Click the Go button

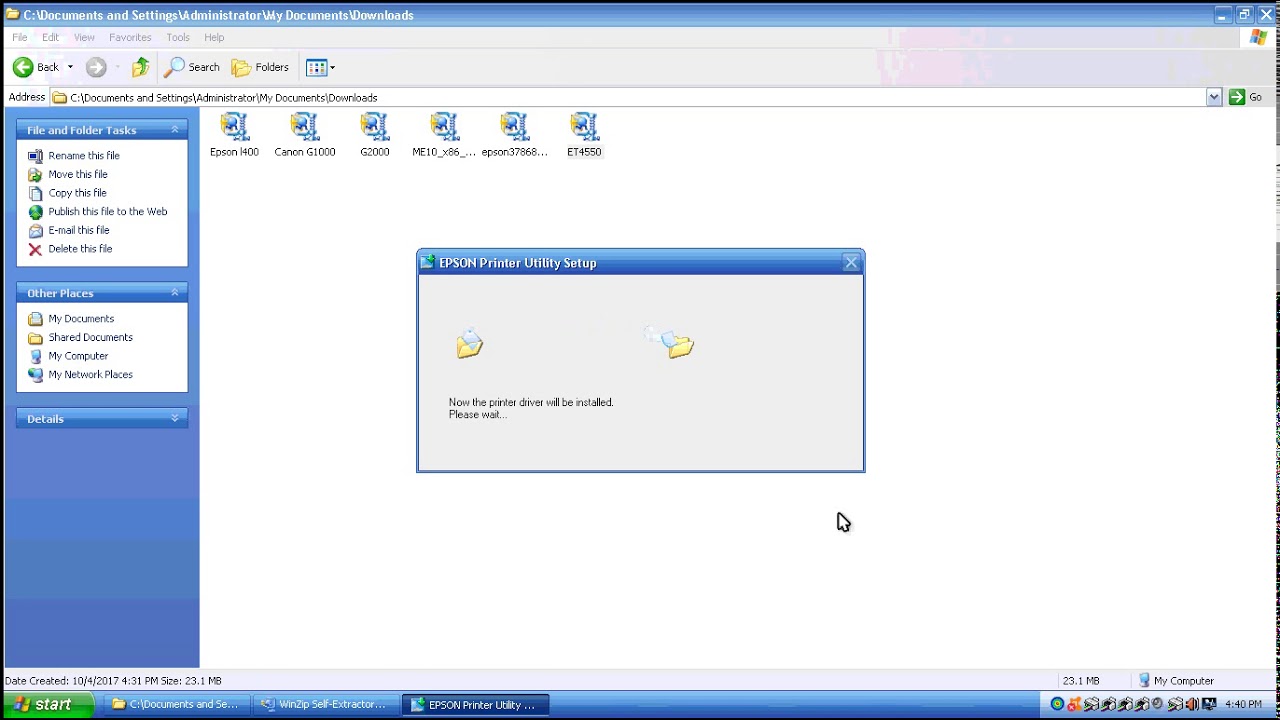tap(1246, 97)
